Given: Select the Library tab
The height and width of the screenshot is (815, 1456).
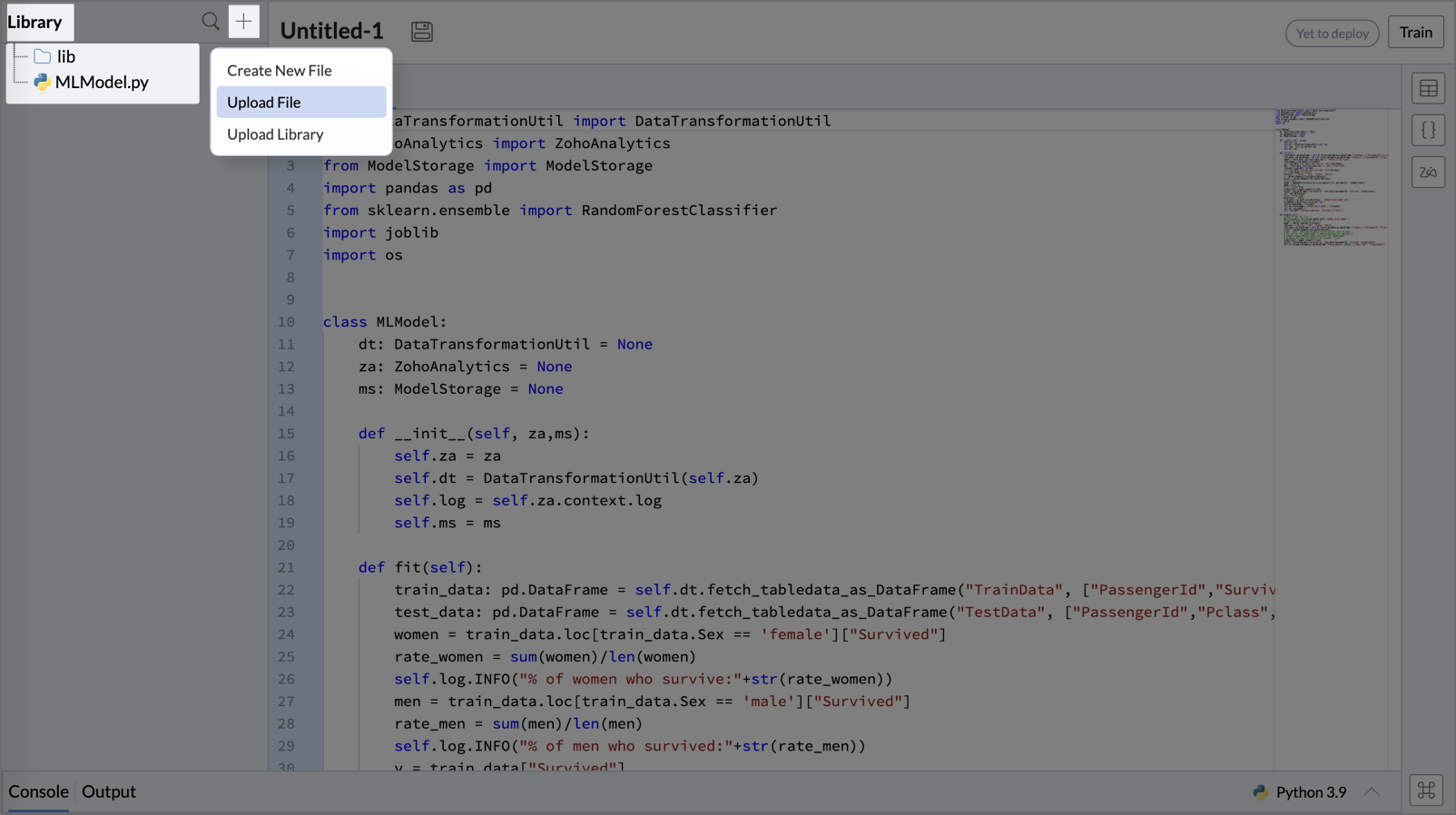Looking at the screenshot, I should [36, 22].
